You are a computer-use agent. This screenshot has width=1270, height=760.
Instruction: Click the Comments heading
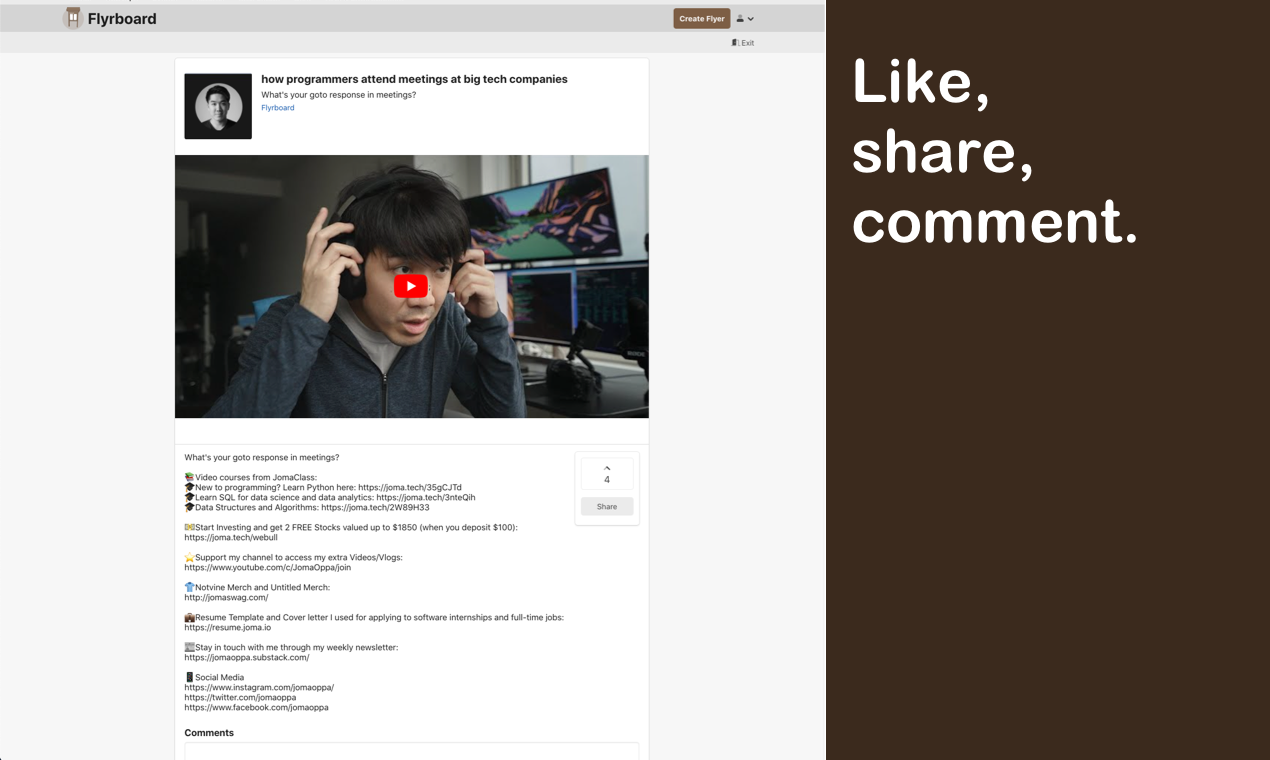[209, 733]
